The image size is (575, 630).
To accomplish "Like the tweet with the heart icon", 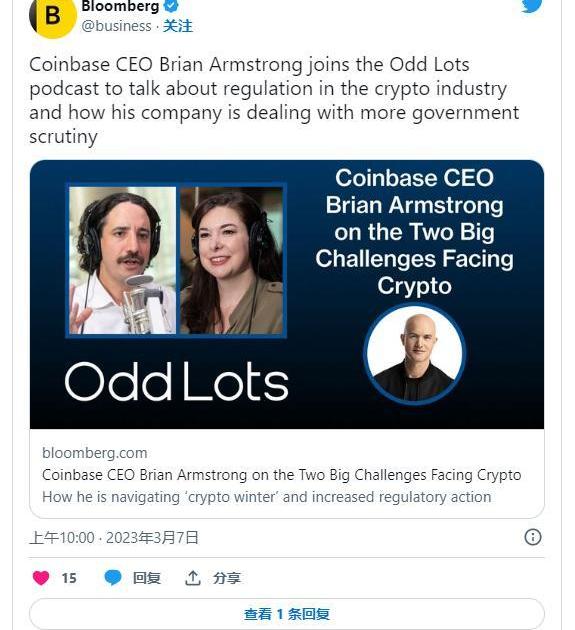I will point(41,578).
